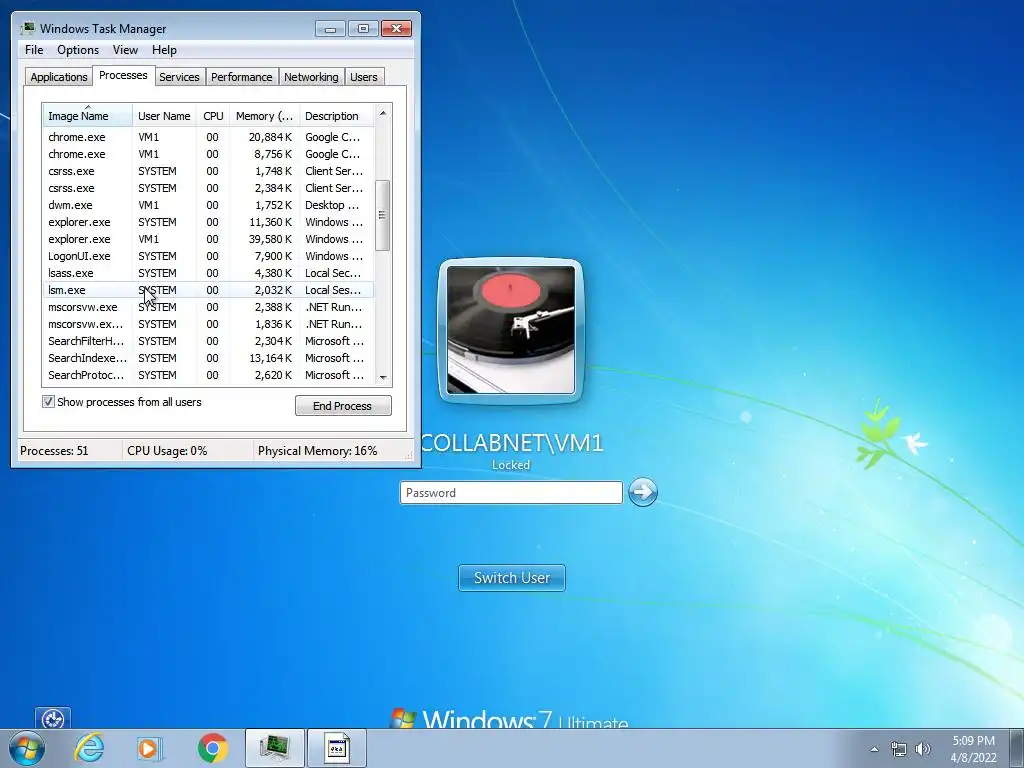Image resolution: width=1024 pixels, height=768 pixels.
Task: Select the dwm.exe process row
Action: tap(208, 205)
